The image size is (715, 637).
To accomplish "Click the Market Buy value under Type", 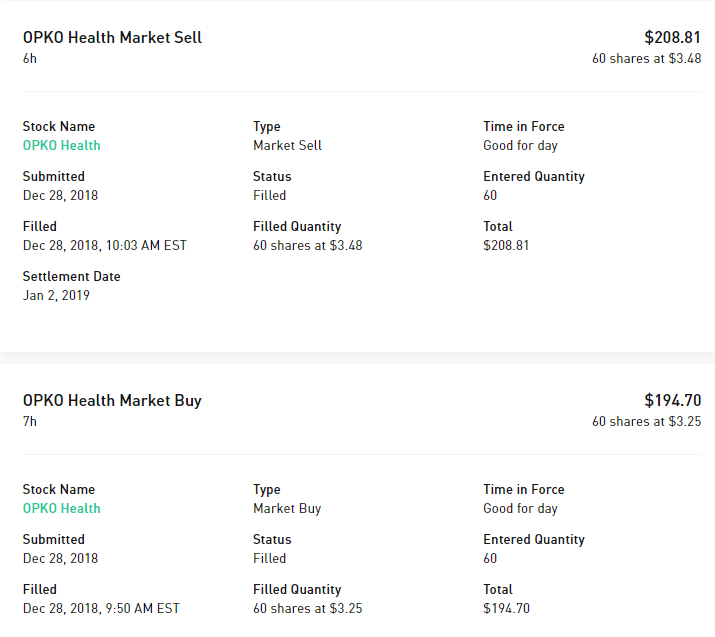I will (x=287, y=509).
